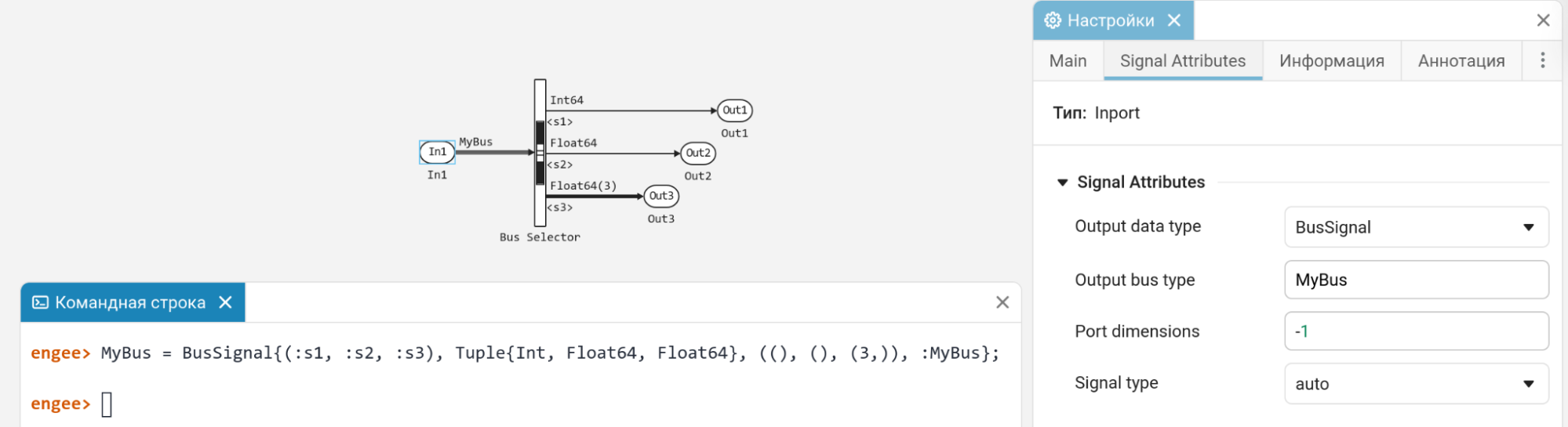Select the In1 inport block

(437, 152)
